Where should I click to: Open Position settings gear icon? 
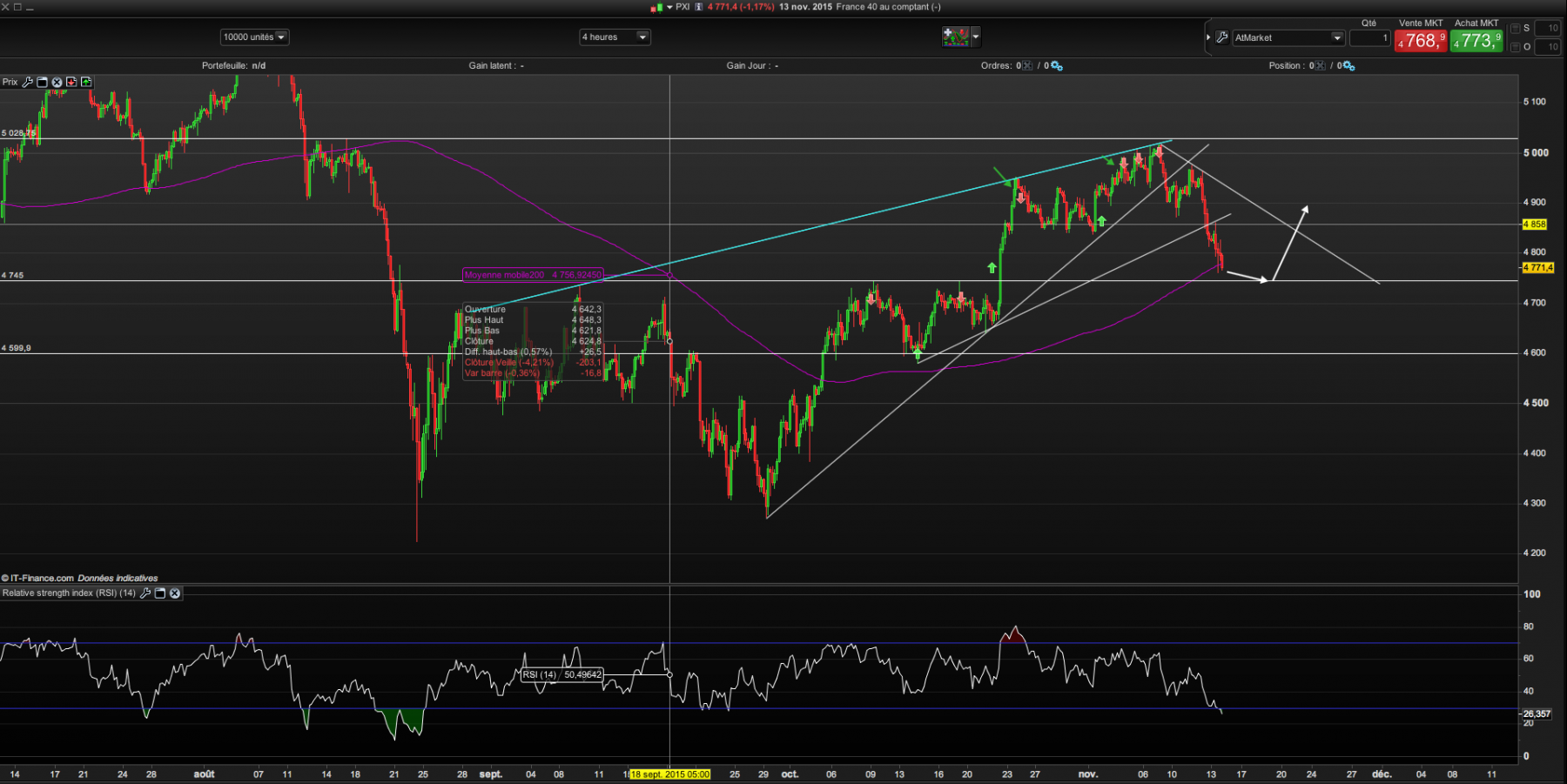1348,66
